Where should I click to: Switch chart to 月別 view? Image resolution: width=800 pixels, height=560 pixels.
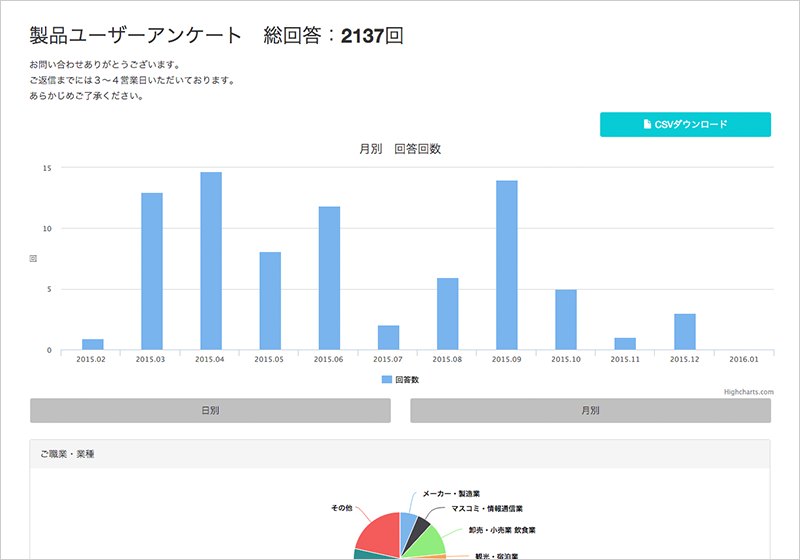pyautogui.click(x=590, y=411)
